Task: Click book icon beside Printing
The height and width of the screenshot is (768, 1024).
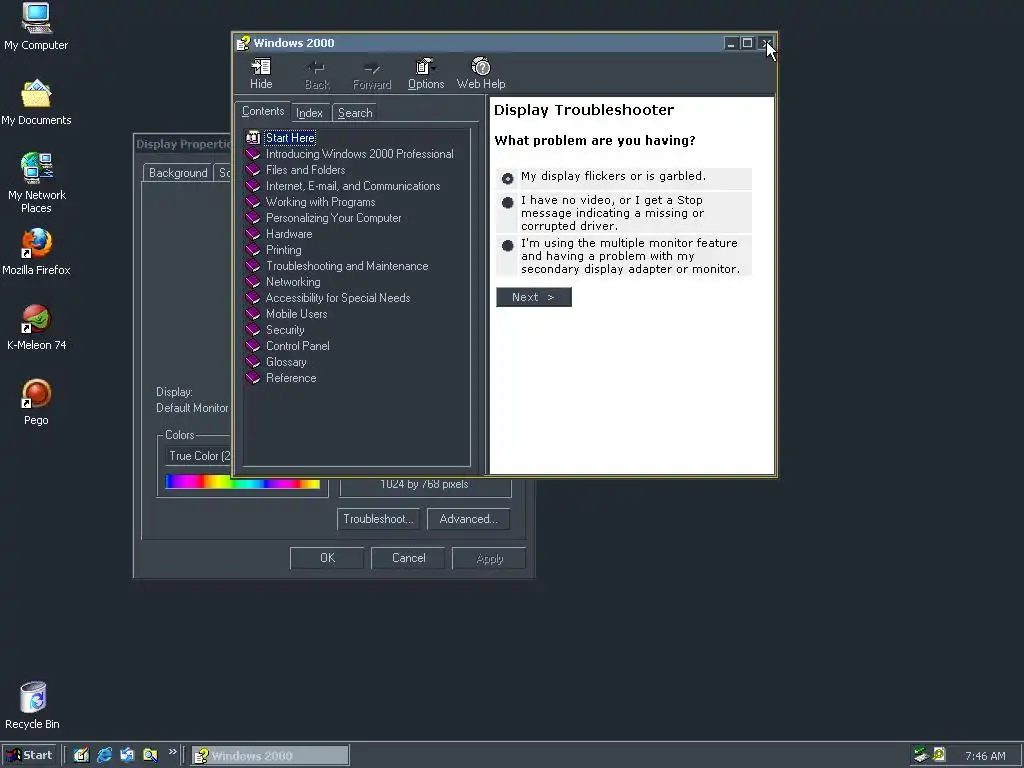Action: (x=253, y=250)
